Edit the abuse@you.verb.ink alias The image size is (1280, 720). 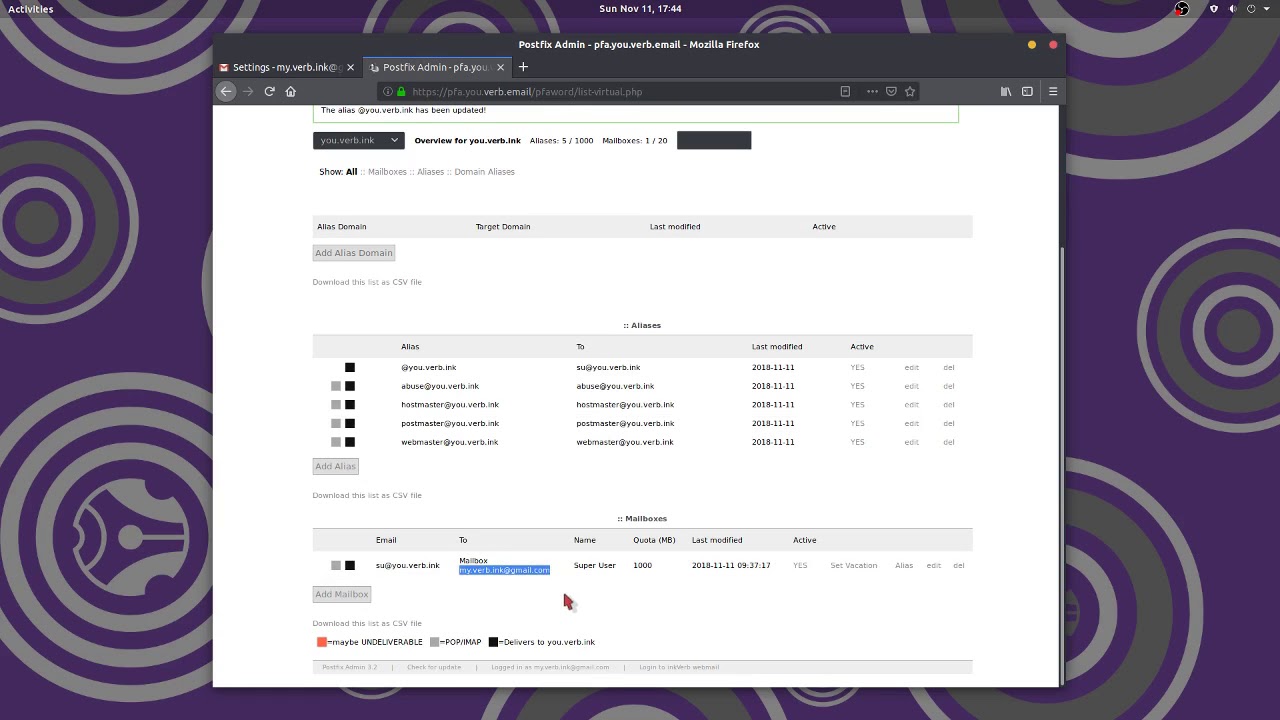pos(911,386)
